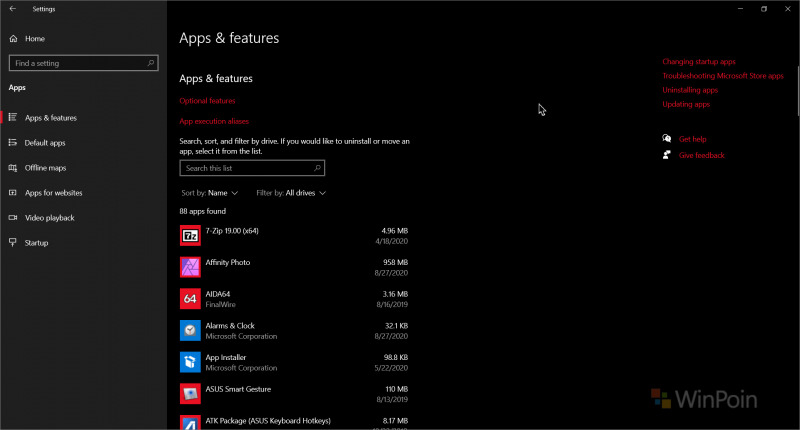
Task: Select the AIDA64 entry name
Action: click(218, 294)
